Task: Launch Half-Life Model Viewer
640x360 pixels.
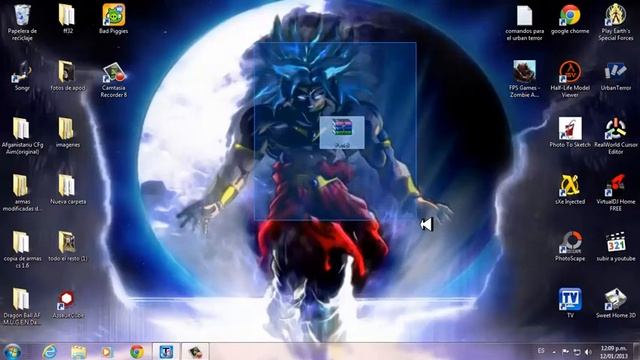Action: pyautogui.click(x=570, y=80)
